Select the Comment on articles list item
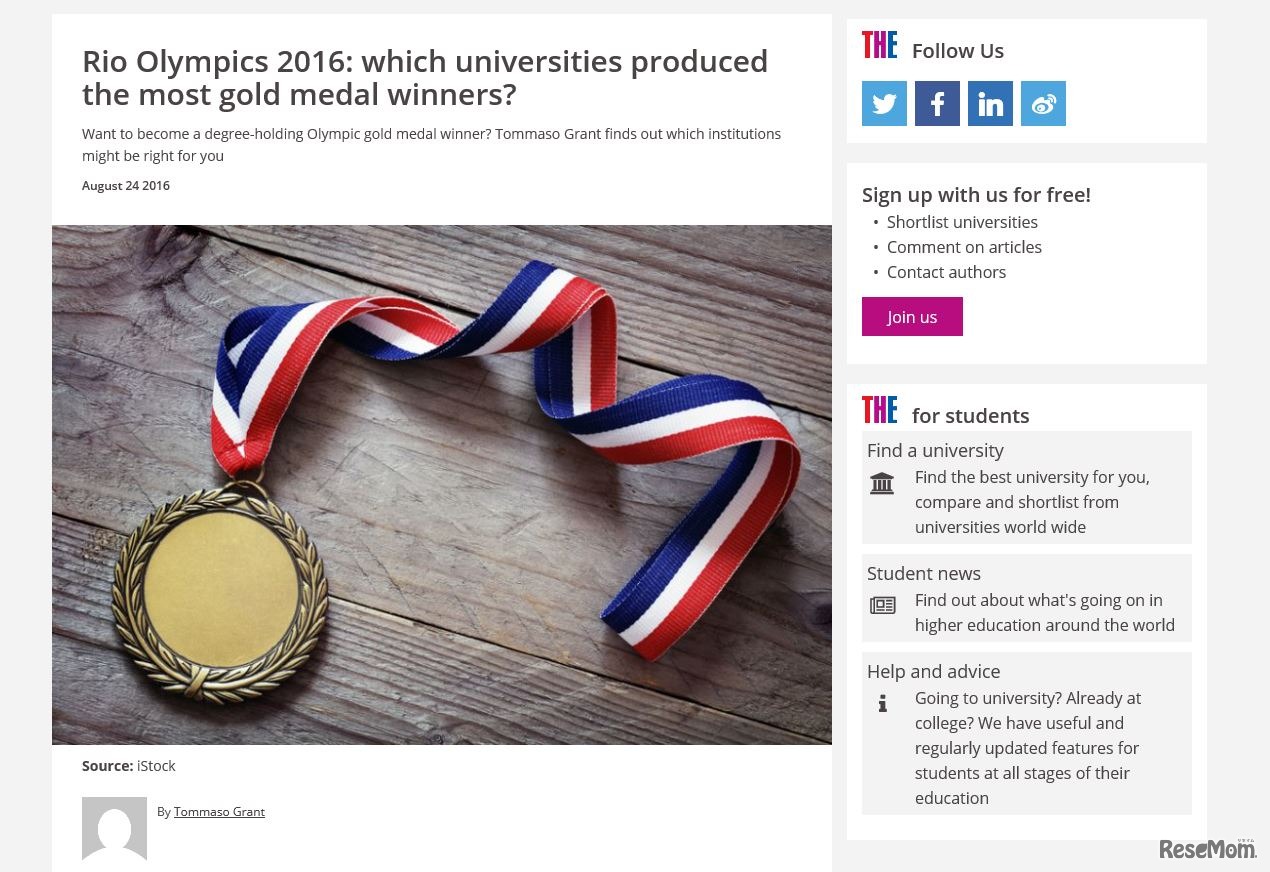 point(964,247)
